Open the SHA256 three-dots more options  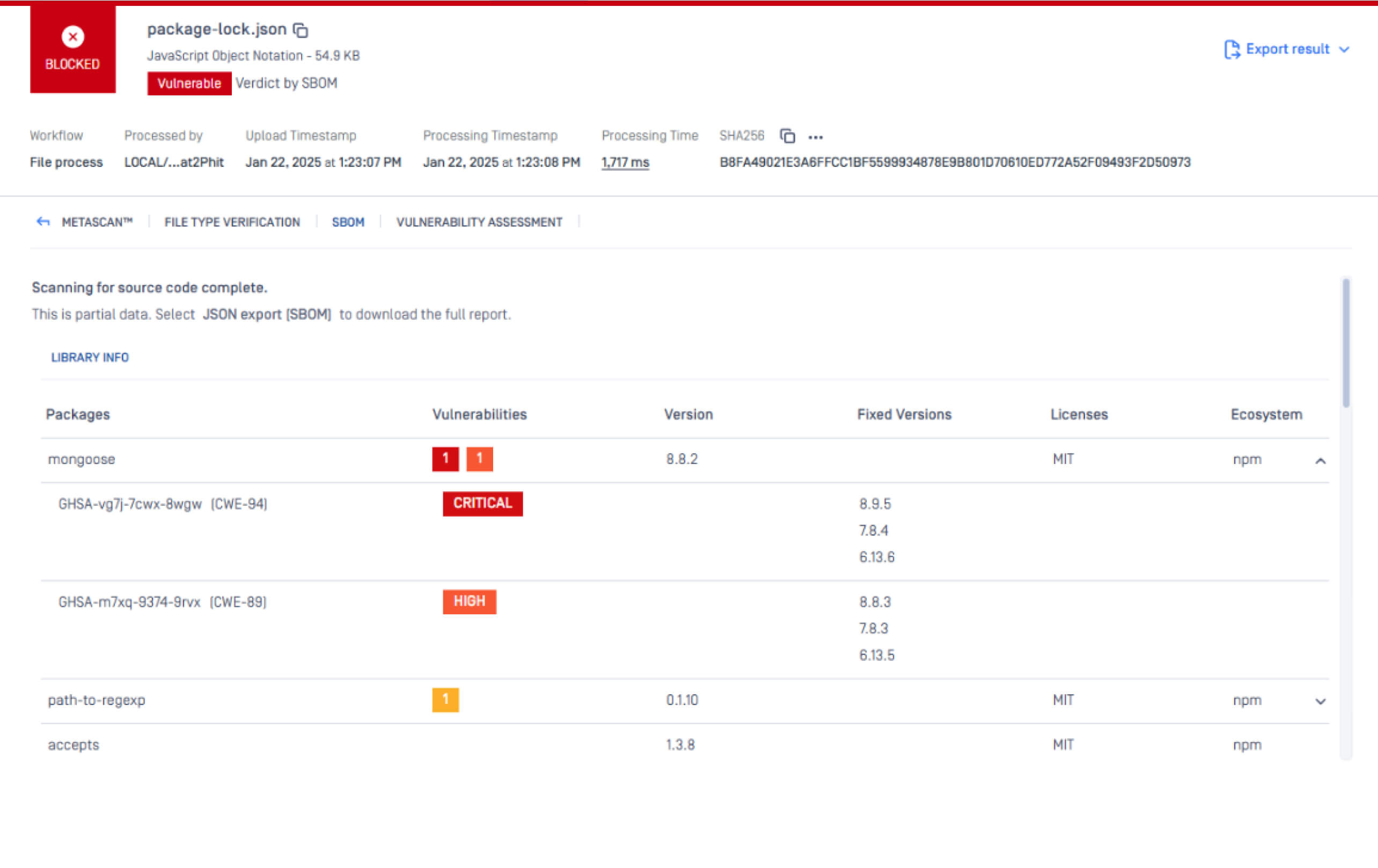click(x=816, y=137)
